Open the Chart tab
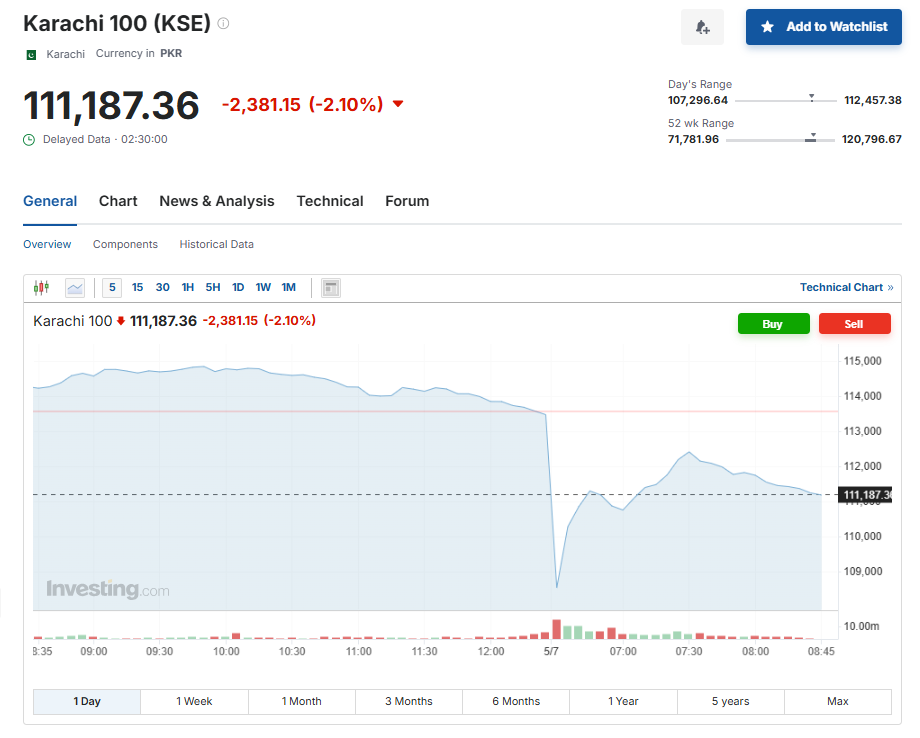Viewport: 920px width, 738px height. (118, 201)
